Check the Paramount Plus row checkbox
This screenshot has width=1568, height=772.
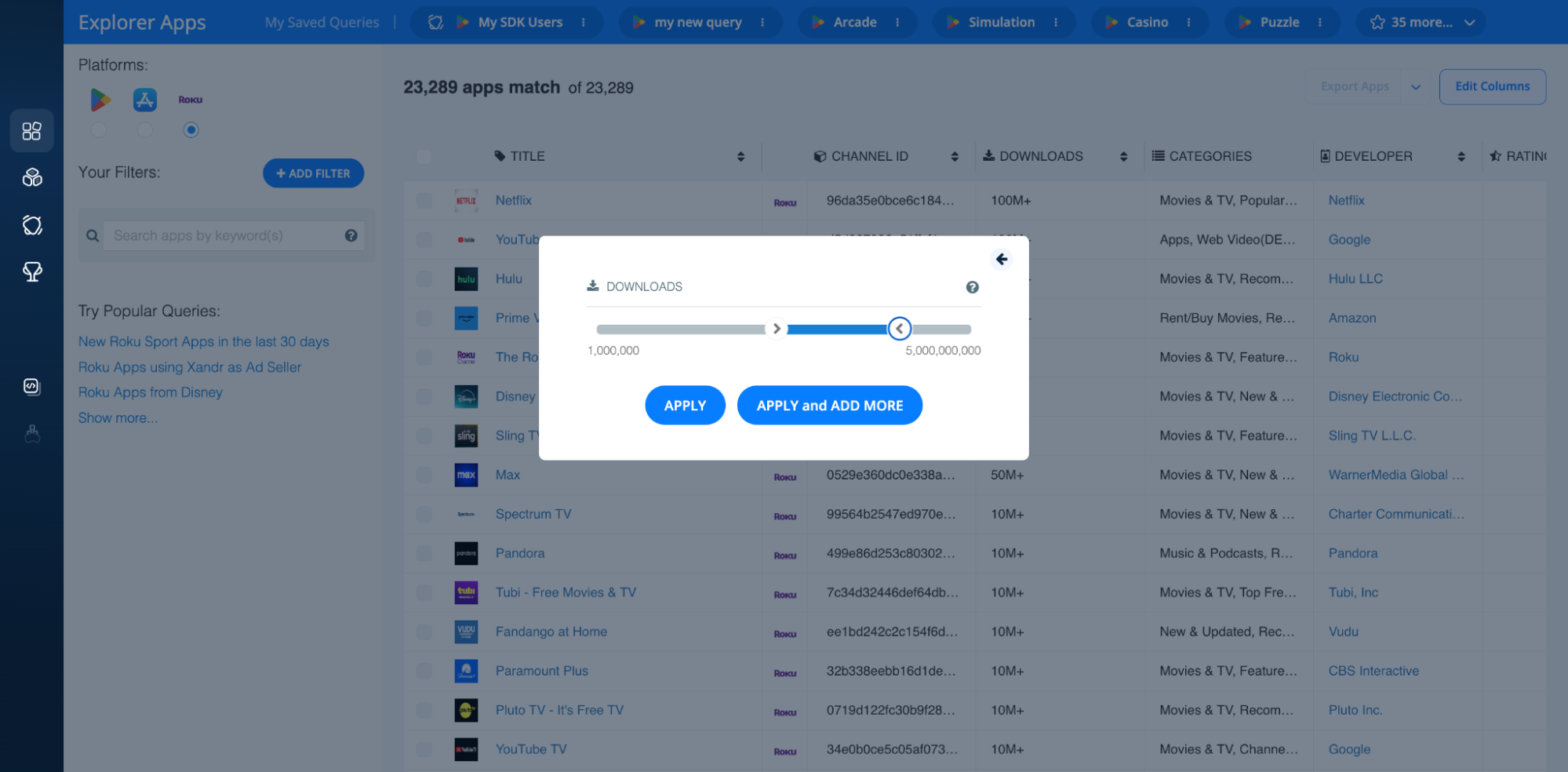pyautogui.click(x=424, y=672)
